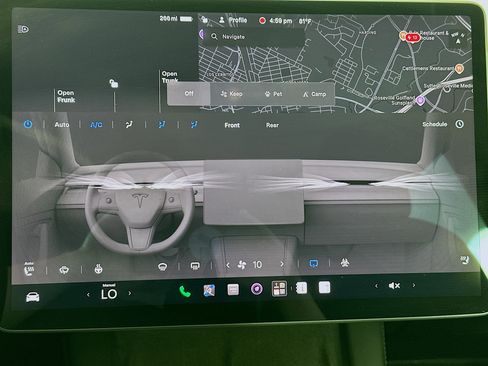Open the maps app icon in dock
Image resolution: width=488 pixels, height=366 pixels.
tap(209, 290)
